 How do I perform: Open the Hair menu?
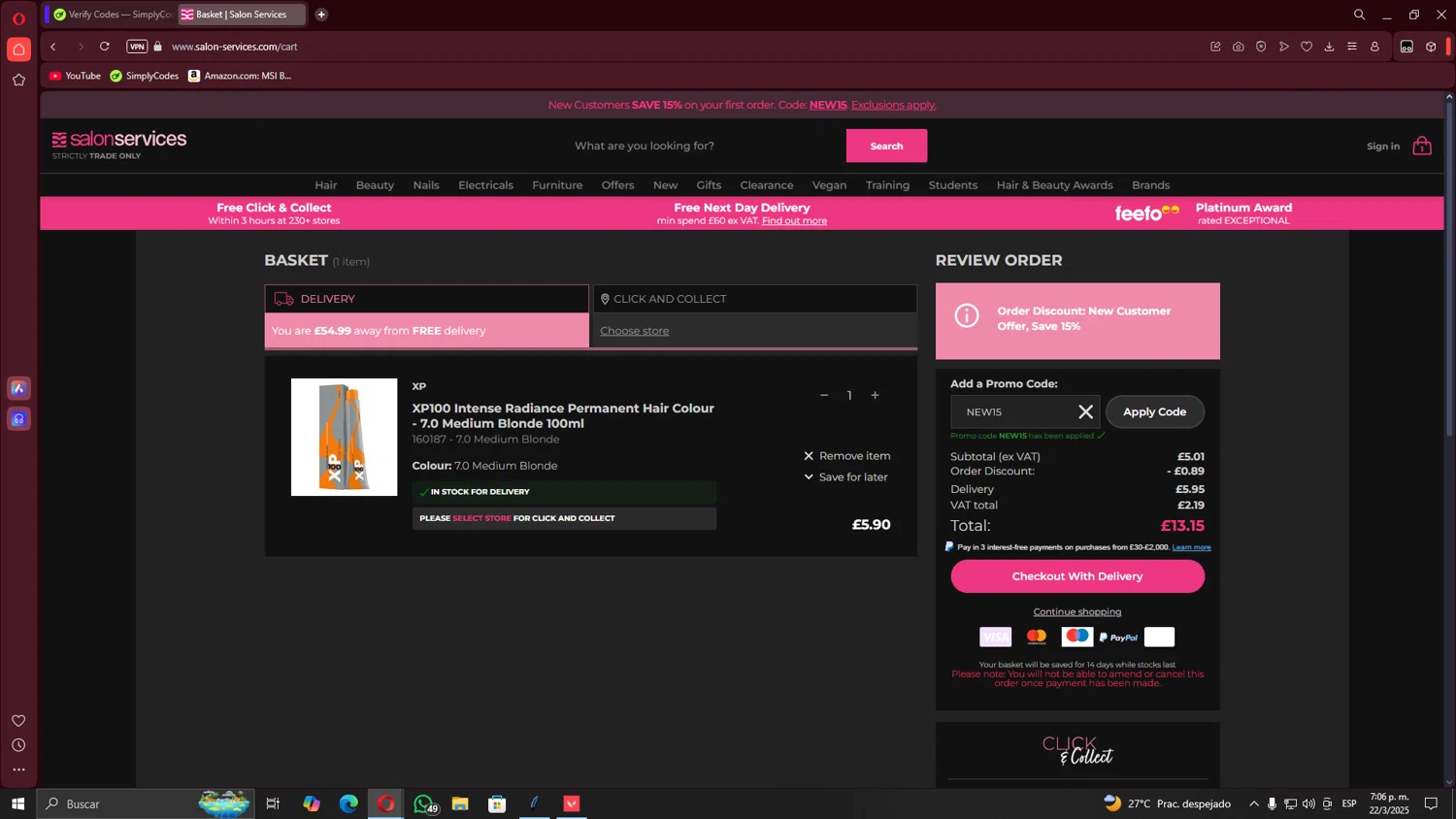coord(325,185)
